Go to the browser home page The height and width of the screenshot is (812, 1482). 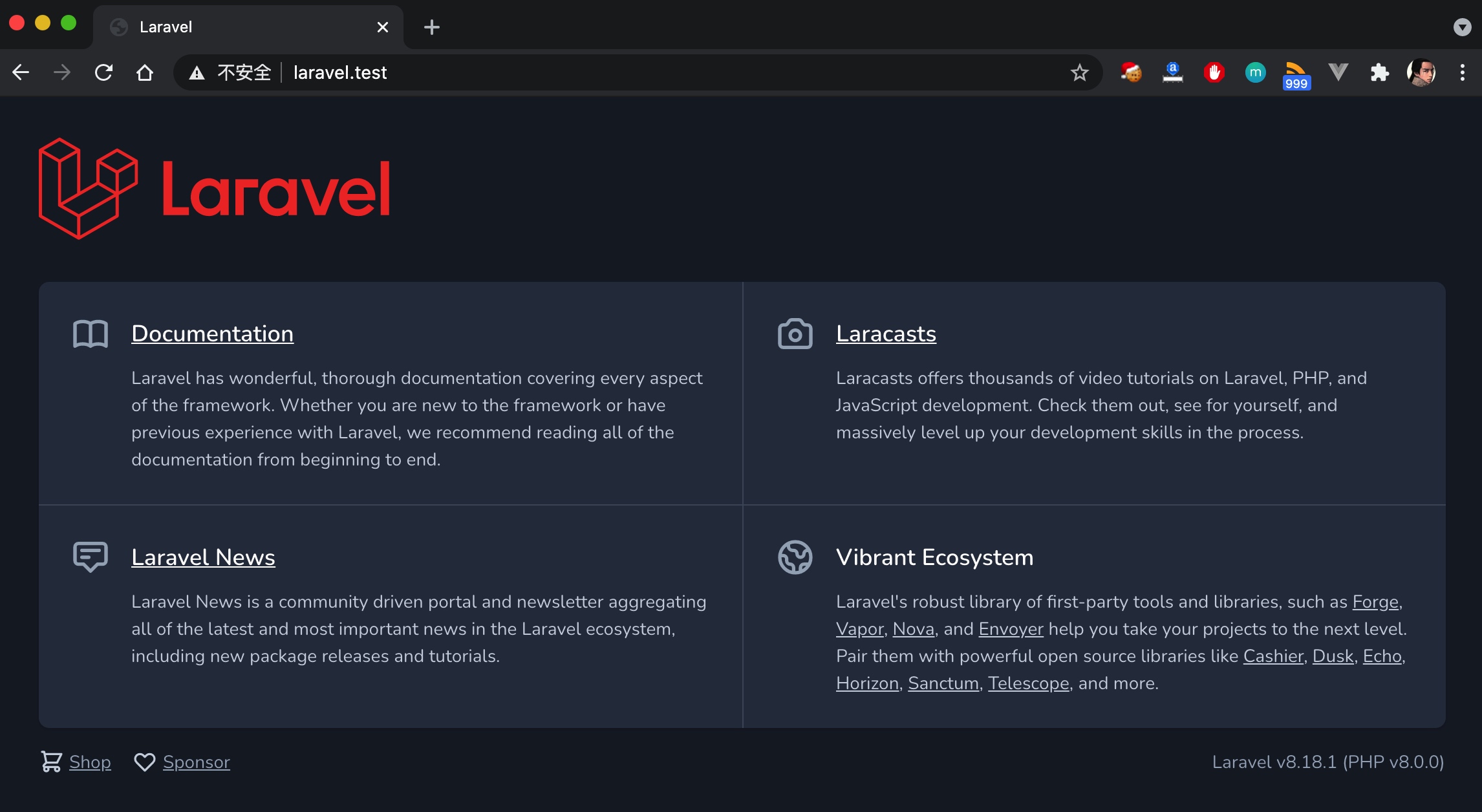[145, 72]
